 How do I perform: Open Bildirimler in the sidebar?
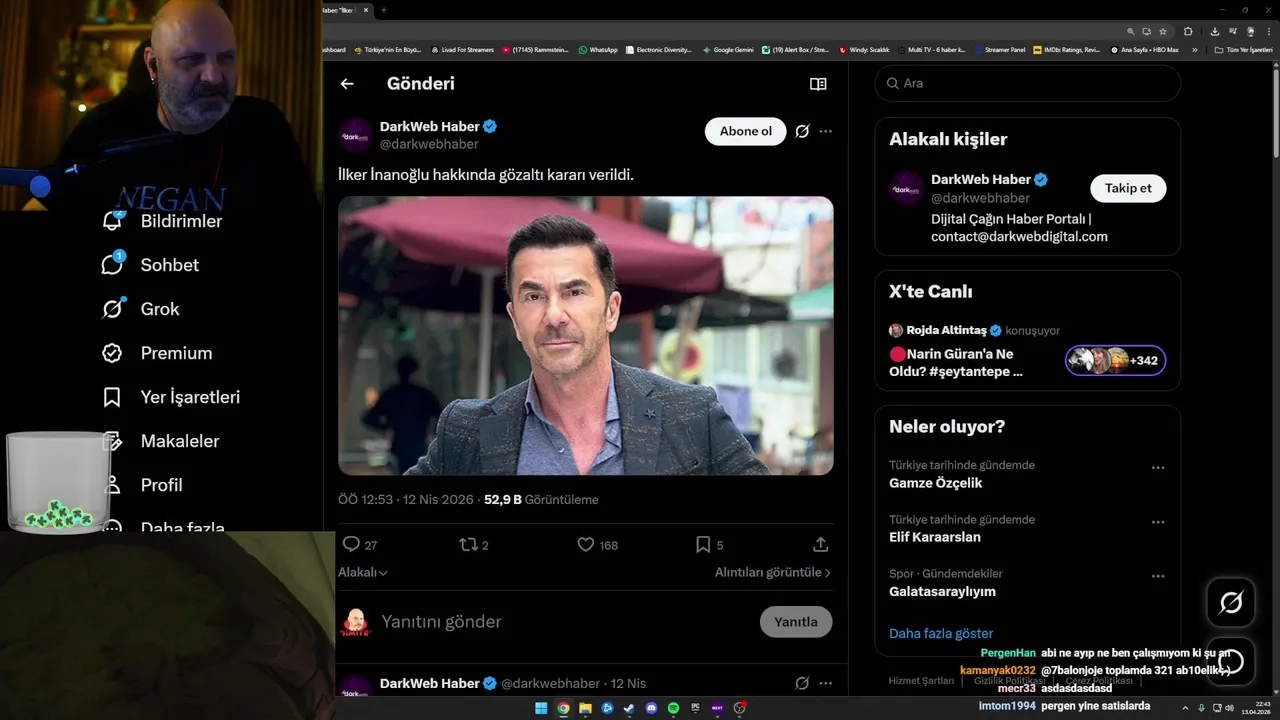[162, 221]
